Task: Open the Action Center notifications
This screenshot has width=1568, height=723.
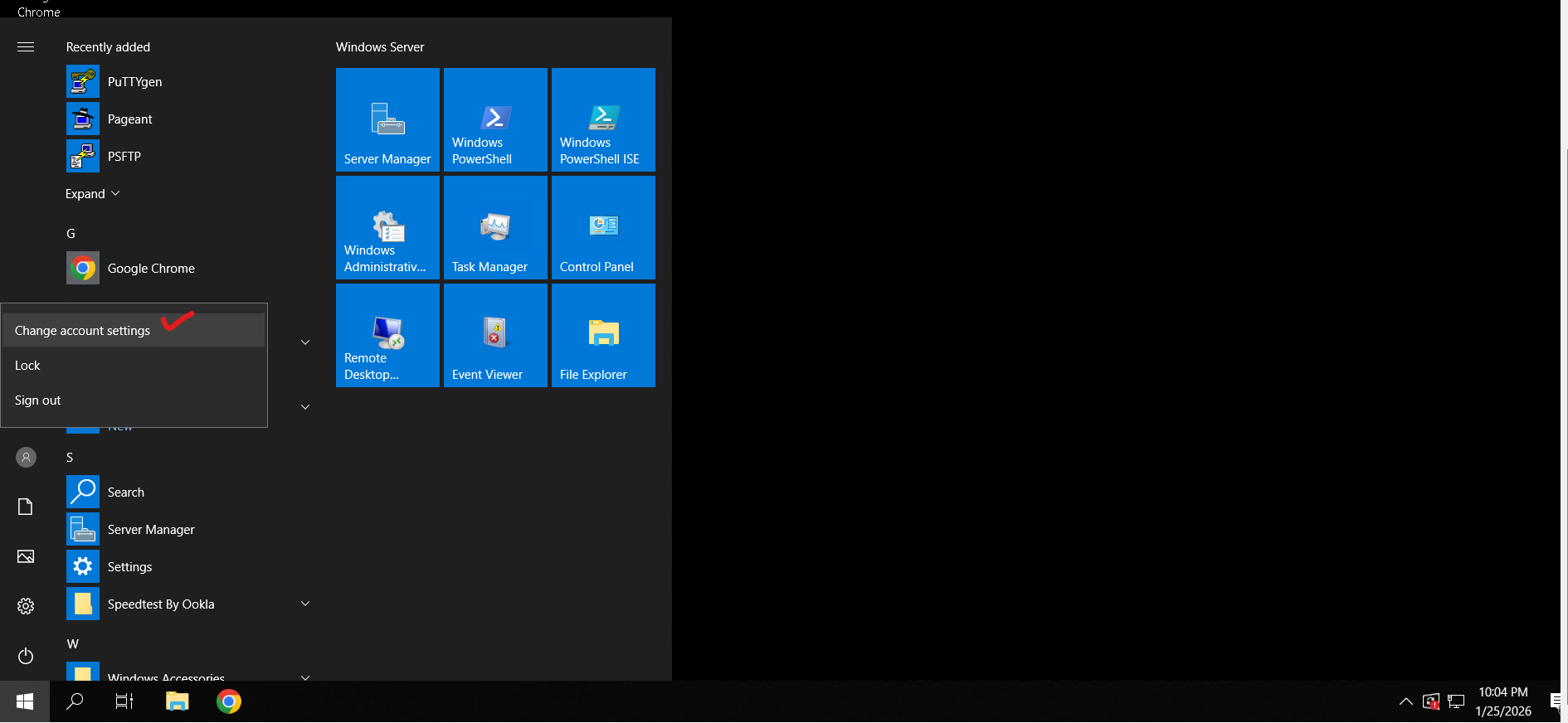Action: pos(1556,701)
